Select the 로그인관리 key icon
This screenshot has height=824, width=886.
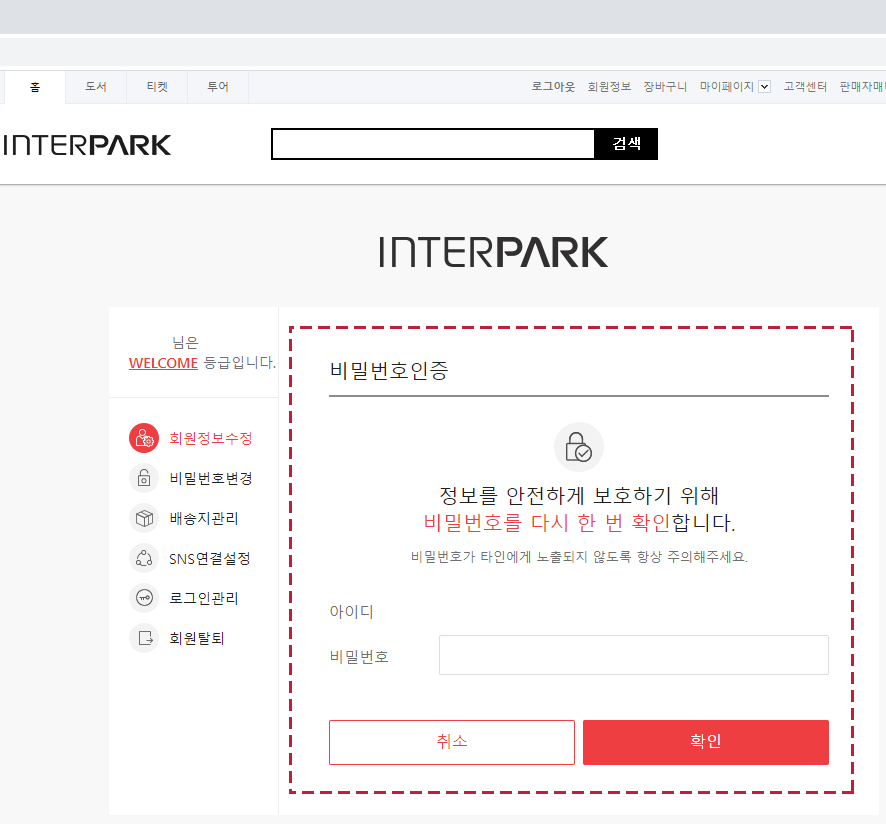144,598
